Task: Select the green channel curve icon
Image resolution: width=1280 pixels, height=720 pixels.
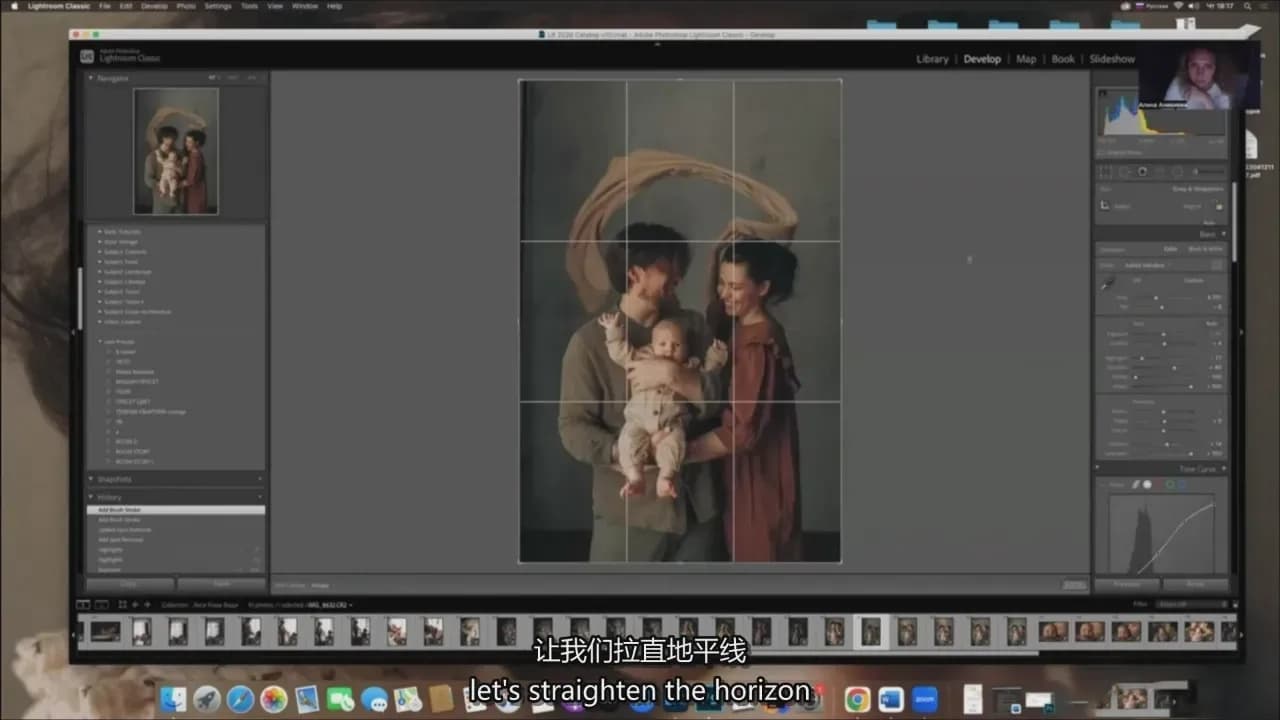Action: [1170, 484]
